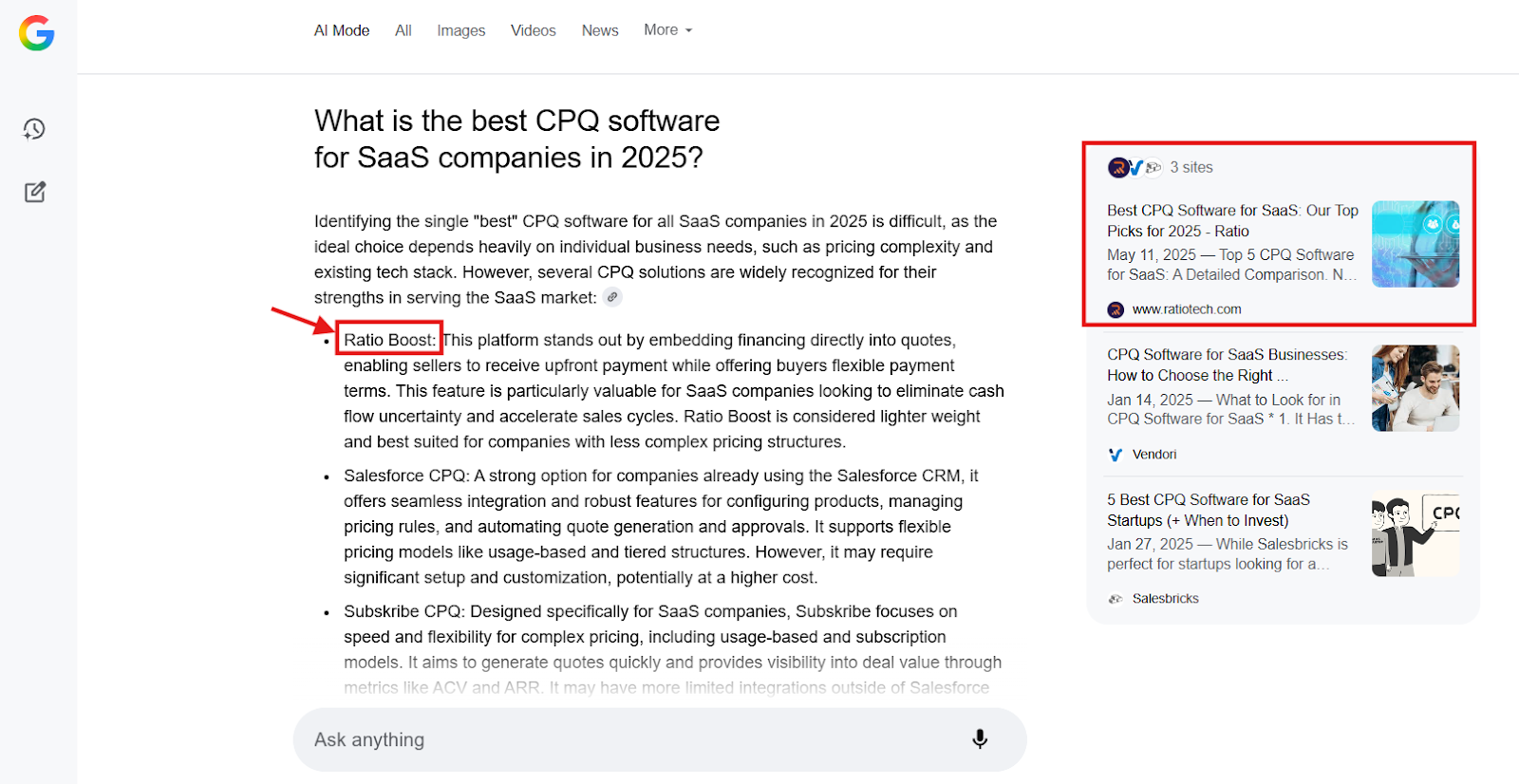Click the 'Ratio Boost:' bullet heading
Viewport: 1519px width, 784px height.
click(389, 340)
